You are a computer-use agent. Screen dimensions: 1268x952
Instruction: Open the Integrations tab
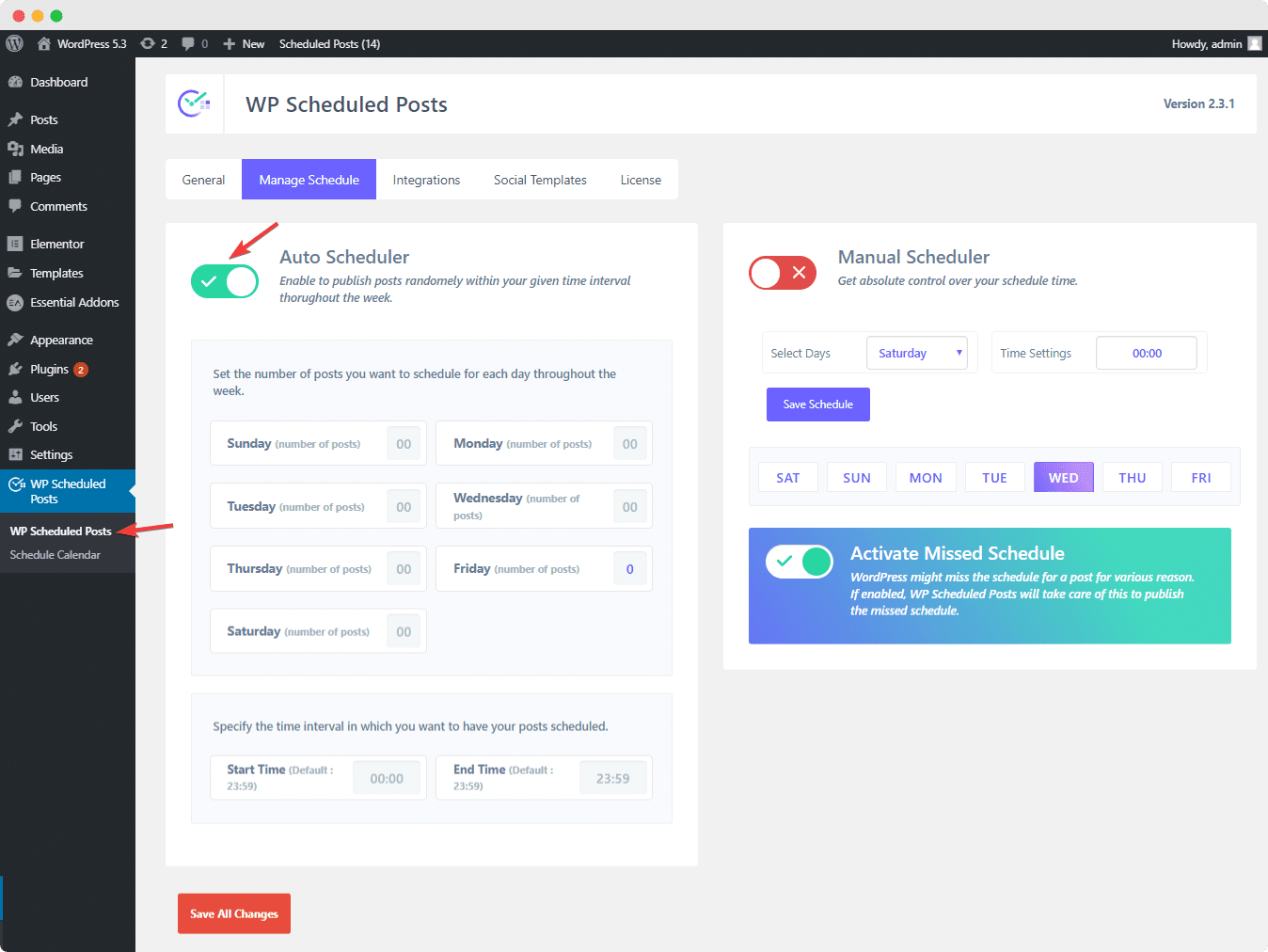point(426,180)
